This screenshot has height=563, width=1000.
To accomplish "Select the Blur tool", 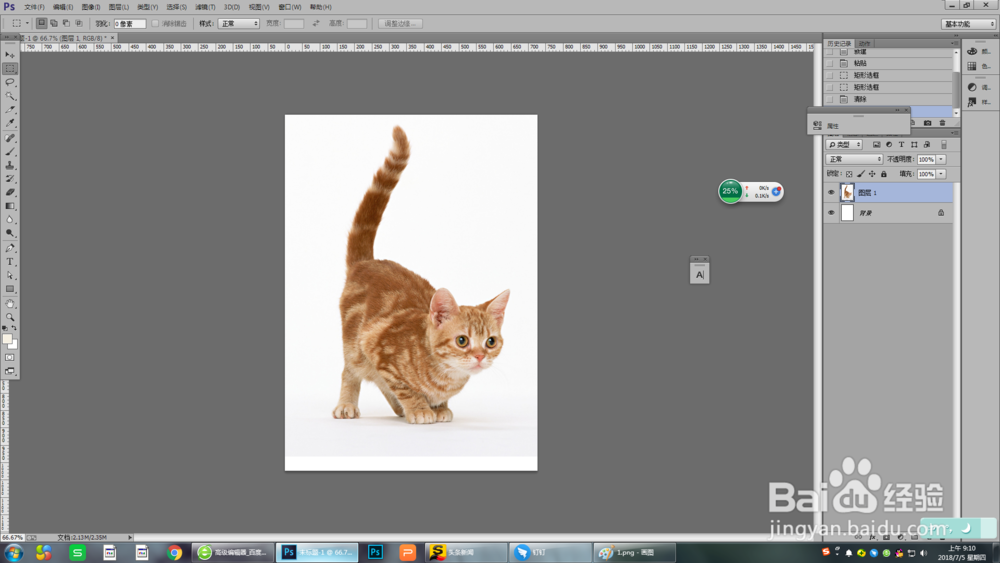I will click(10, 220).
